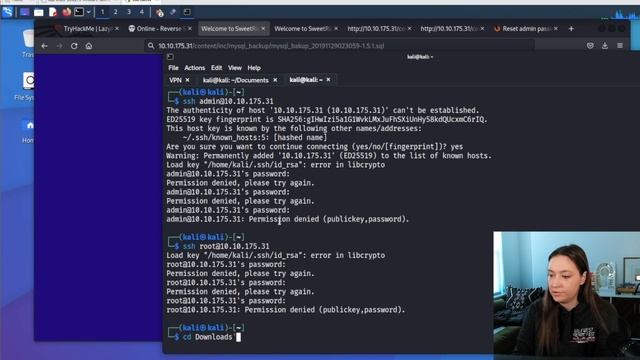Screen dimensions: 640x360
Task: Open a new Firefox tab
Action: coord(571,29)
